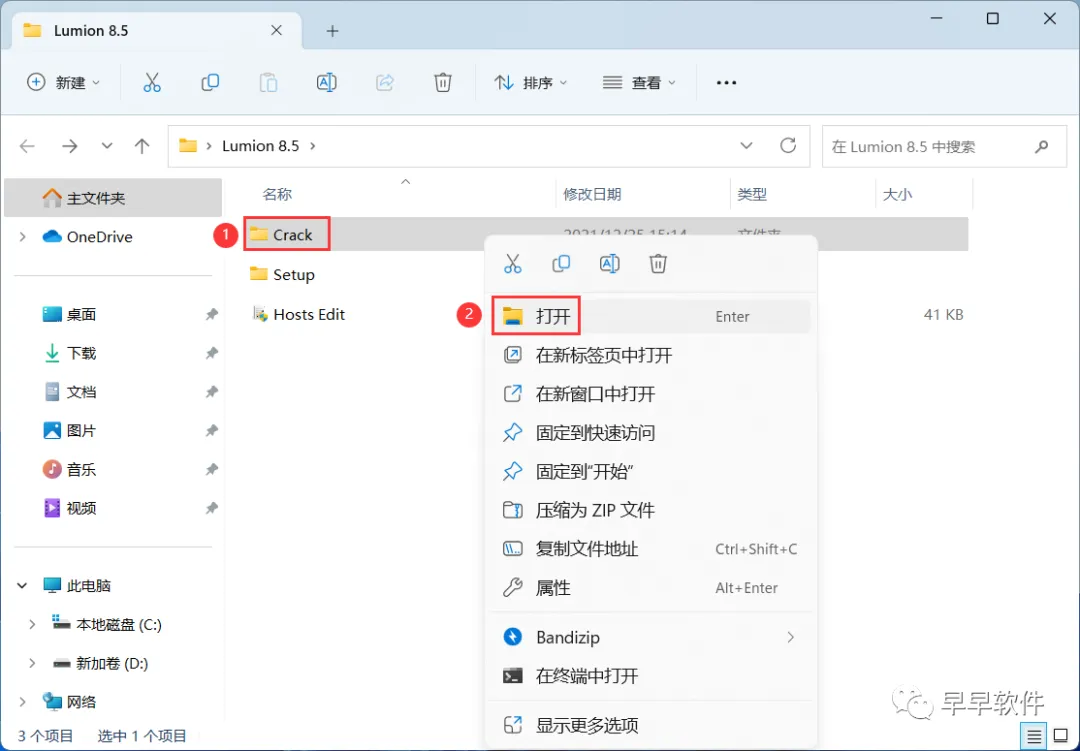This screenshot has height=751, width=1080.
Task: Expand the 网络 tree node
Action: [x=23, y=702]
